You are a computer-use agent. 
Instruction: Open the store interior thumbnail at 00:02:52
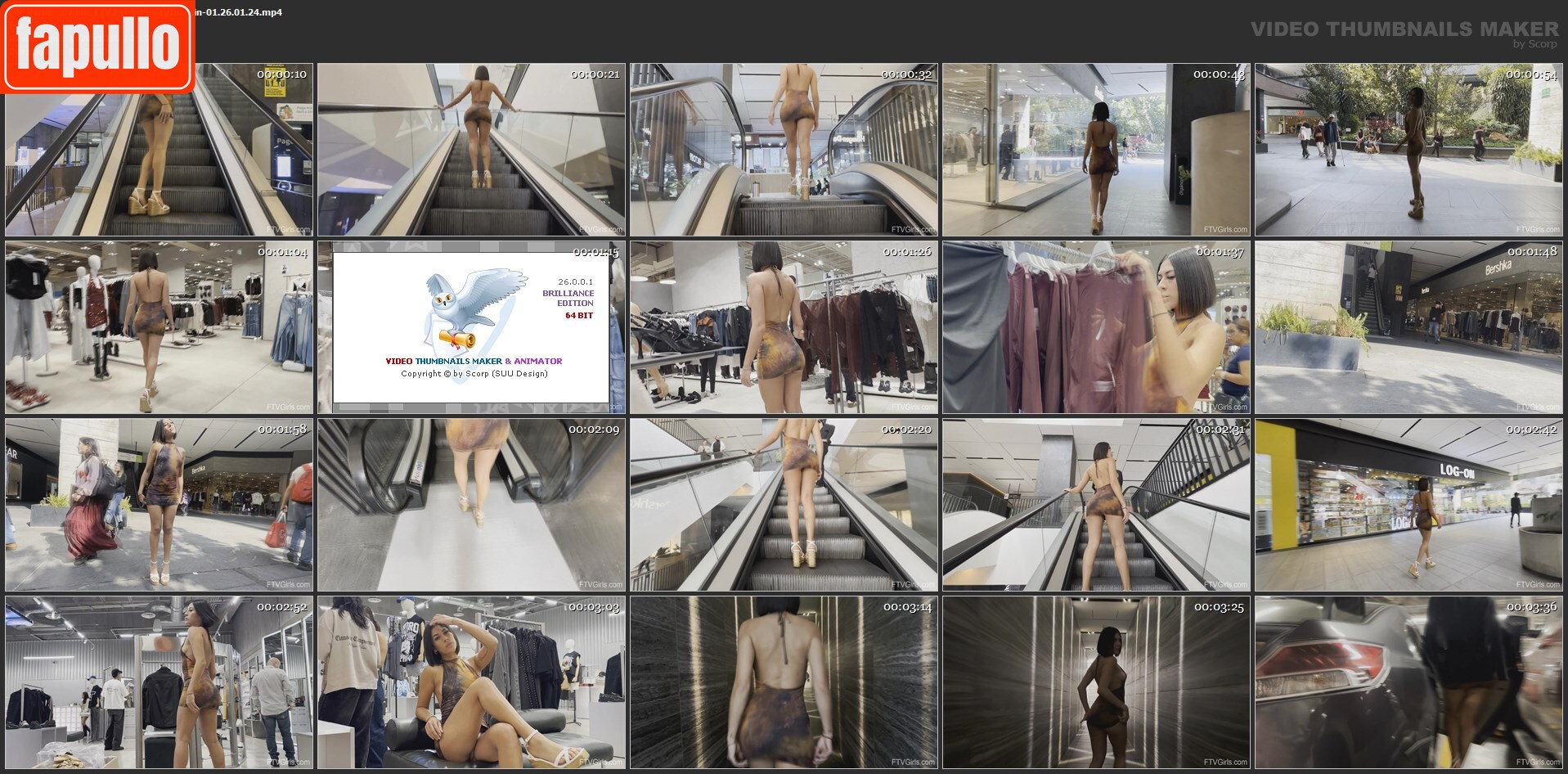pyautogui.click(x=159, y=682)
